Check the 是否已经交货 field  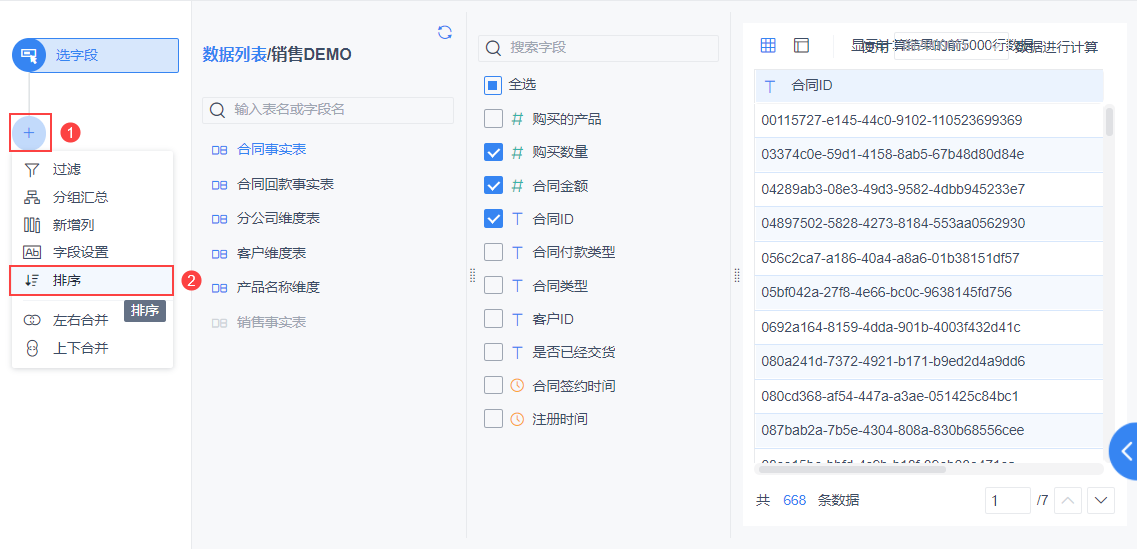(493, 352)
